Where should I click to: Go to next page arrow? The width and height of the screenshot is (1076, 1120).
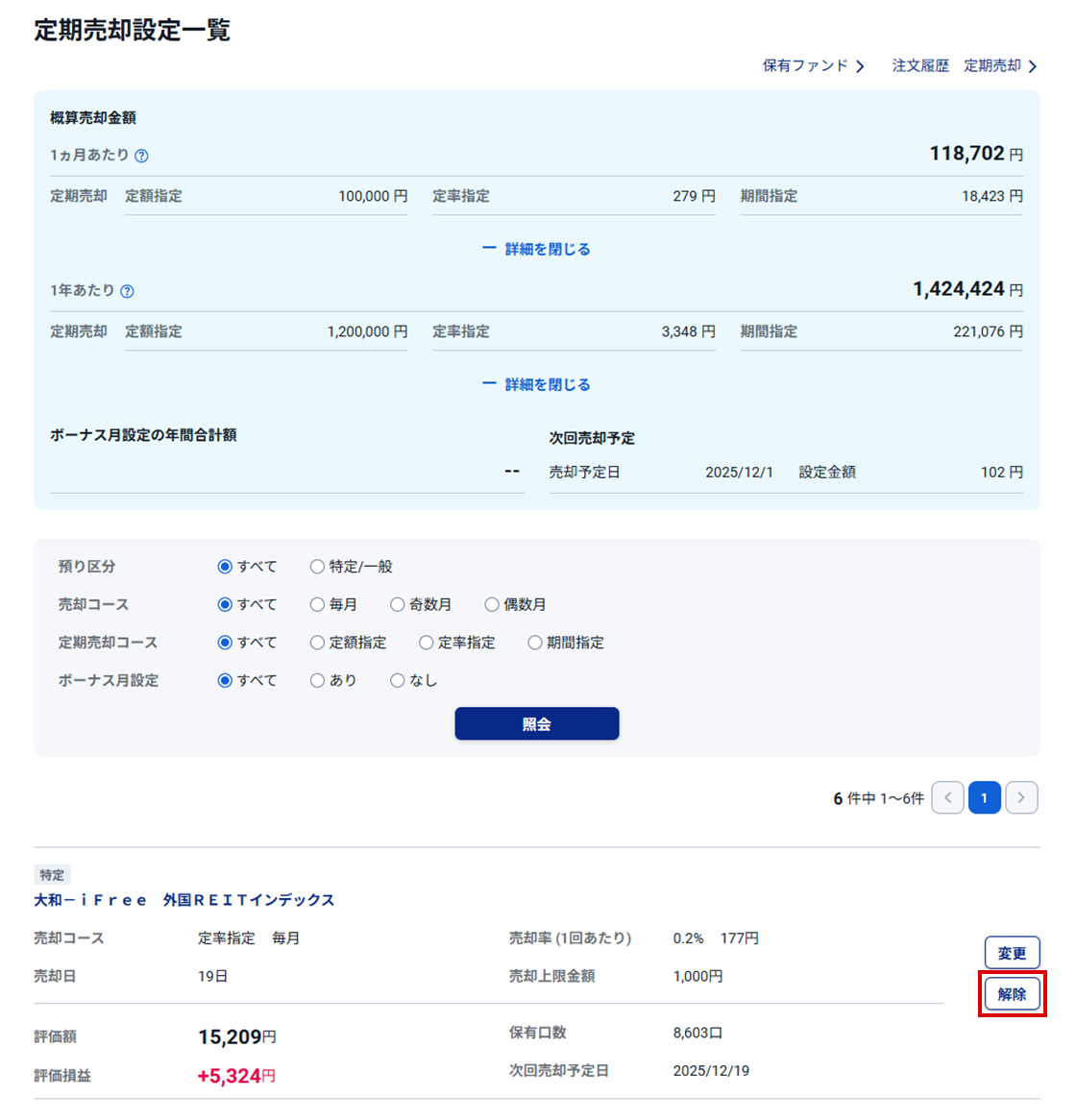[x=1021, y=798]
